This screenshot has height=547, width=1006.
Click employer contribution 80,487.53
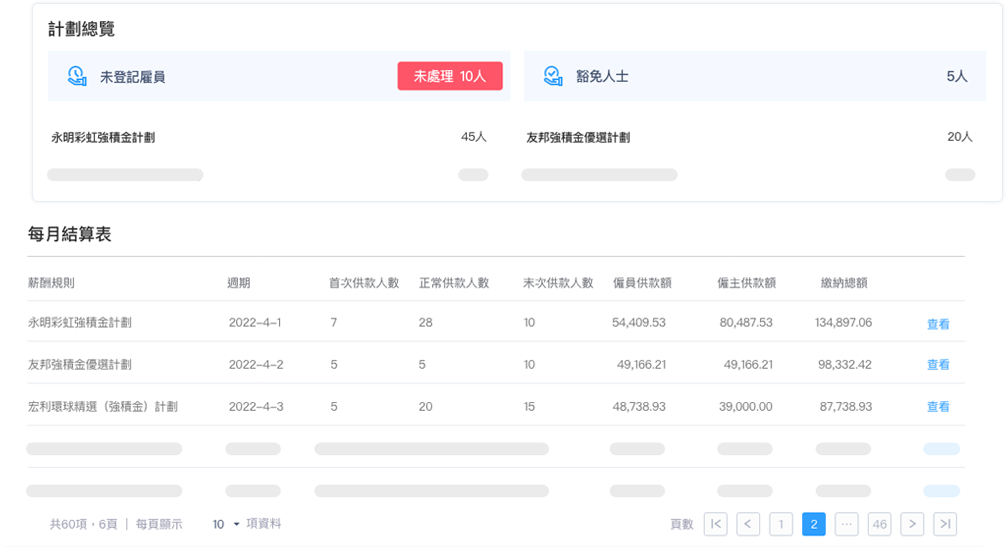click(746, 323)
